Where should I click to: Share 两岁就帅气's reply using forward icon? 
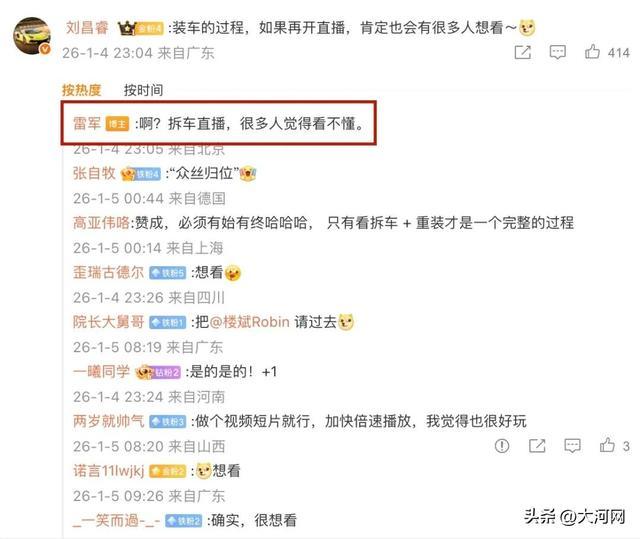coord(537,446)
